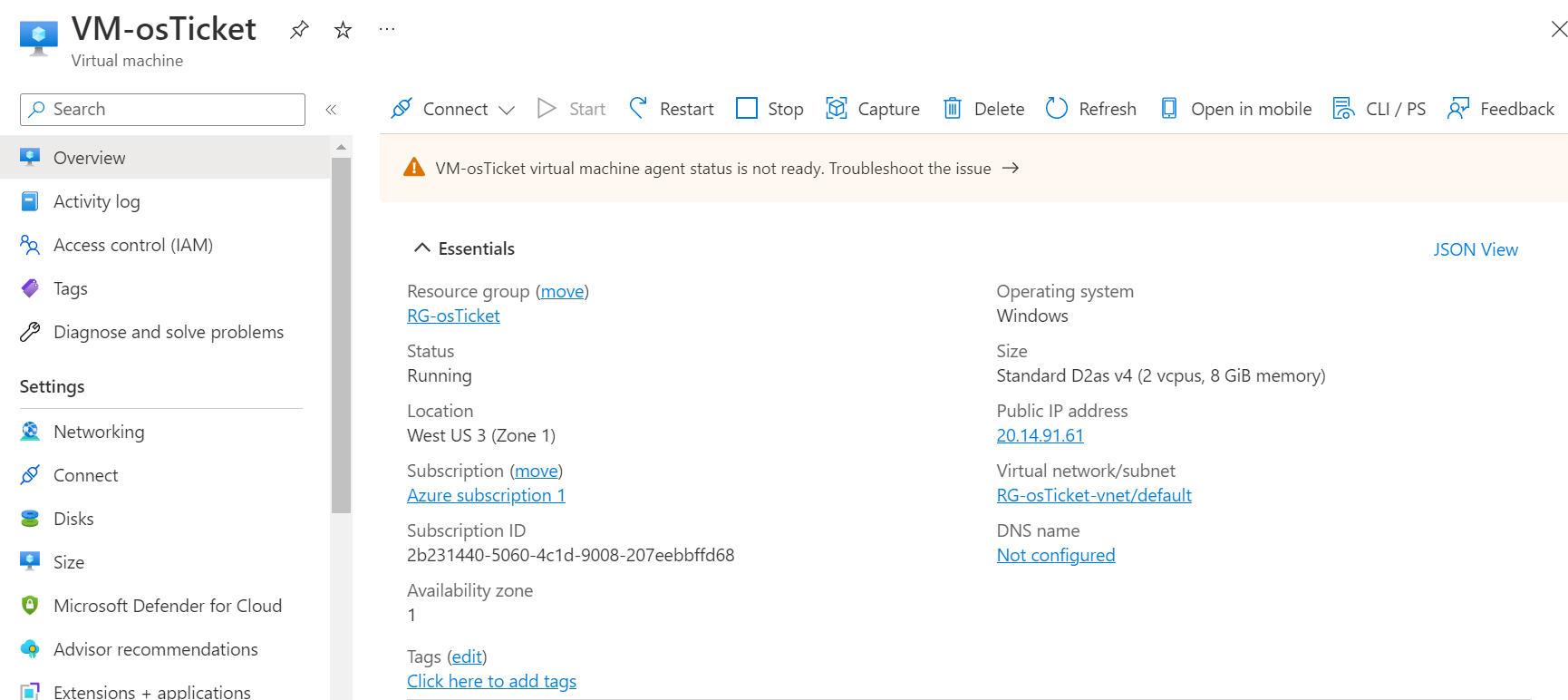Image resolution: width=1568 pixels, height=700 pixels.
Task: Pin VM-osTicket to dashboard
Action: click(x=299, y=30)
